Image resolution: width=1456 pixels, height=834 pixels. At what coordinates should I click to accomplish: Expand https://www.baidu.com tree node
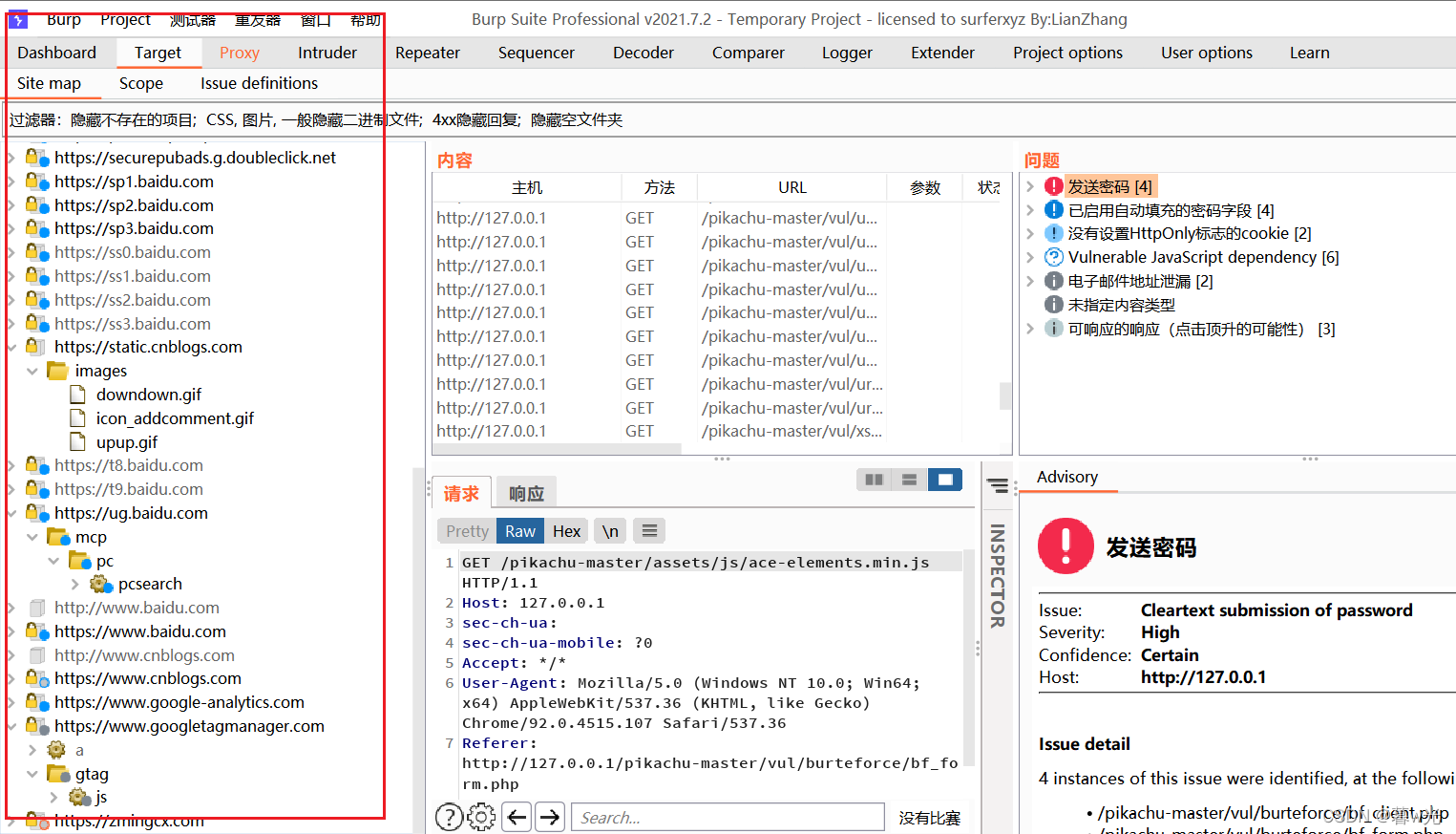11,631
